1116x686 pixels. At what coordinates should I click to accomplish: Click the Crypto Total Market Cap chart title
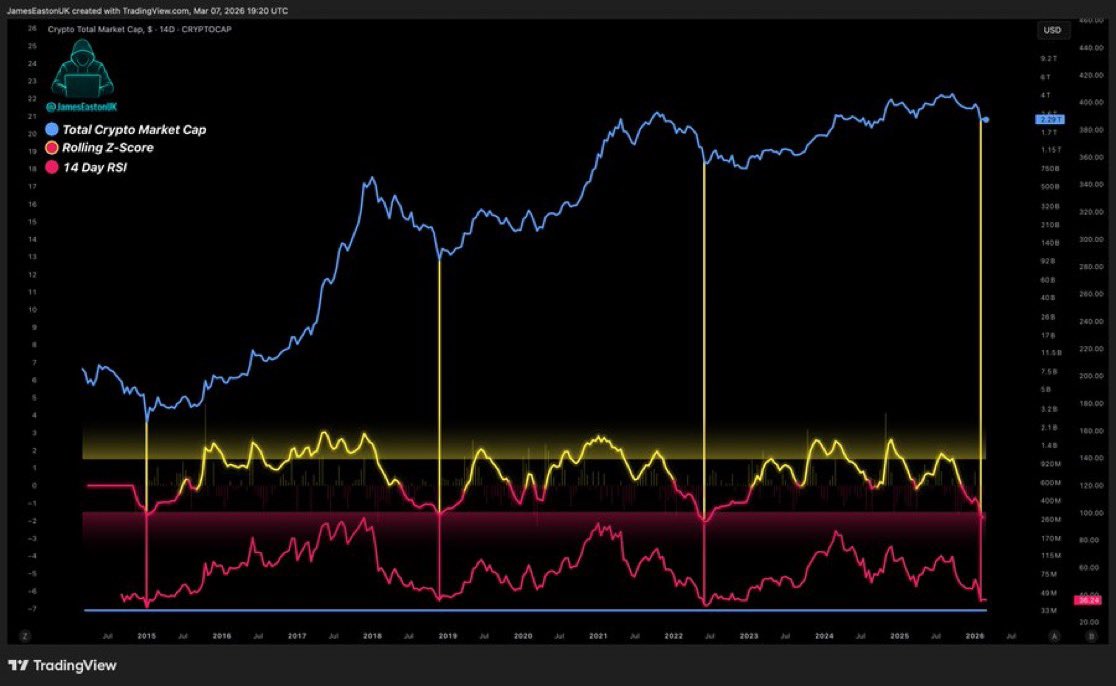tap(140, 29)
